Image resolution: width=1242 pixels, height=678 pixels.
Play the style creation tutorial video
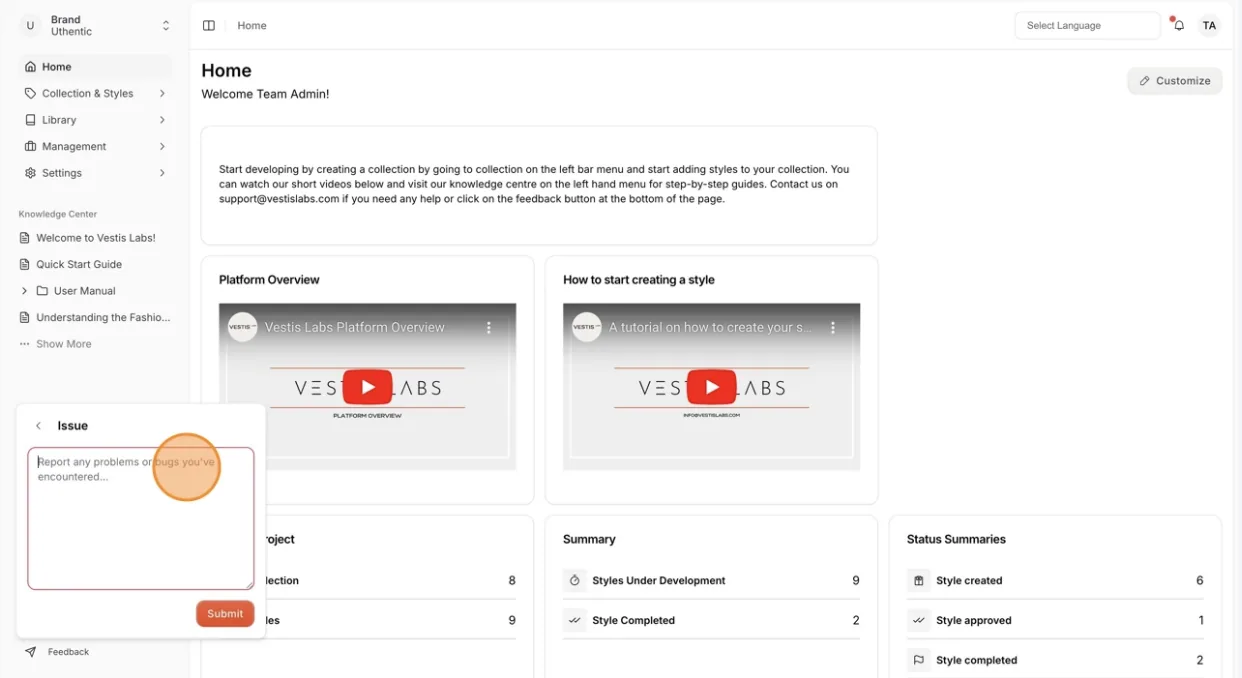712,387
